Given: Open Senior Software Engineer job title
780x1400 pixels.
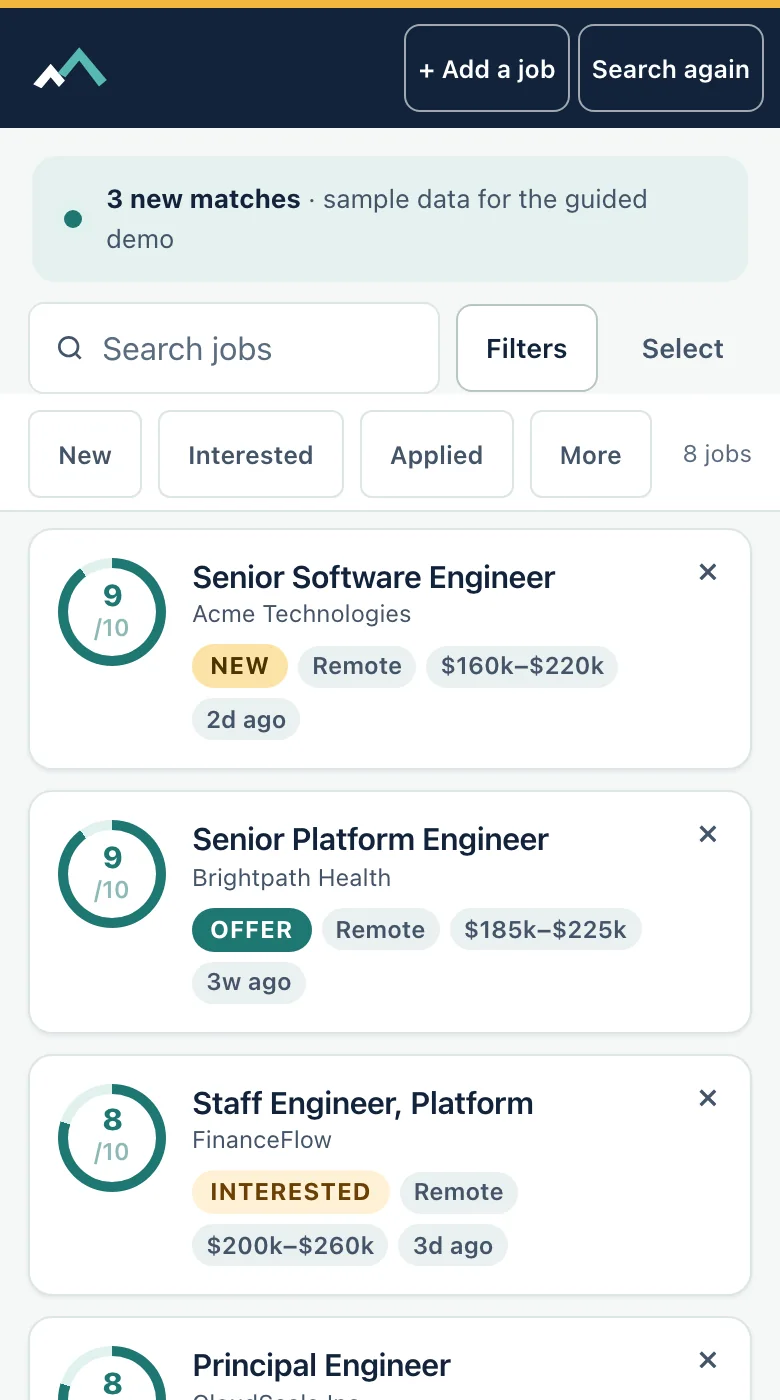Looking at the screenshot, I should click(373, 577).
